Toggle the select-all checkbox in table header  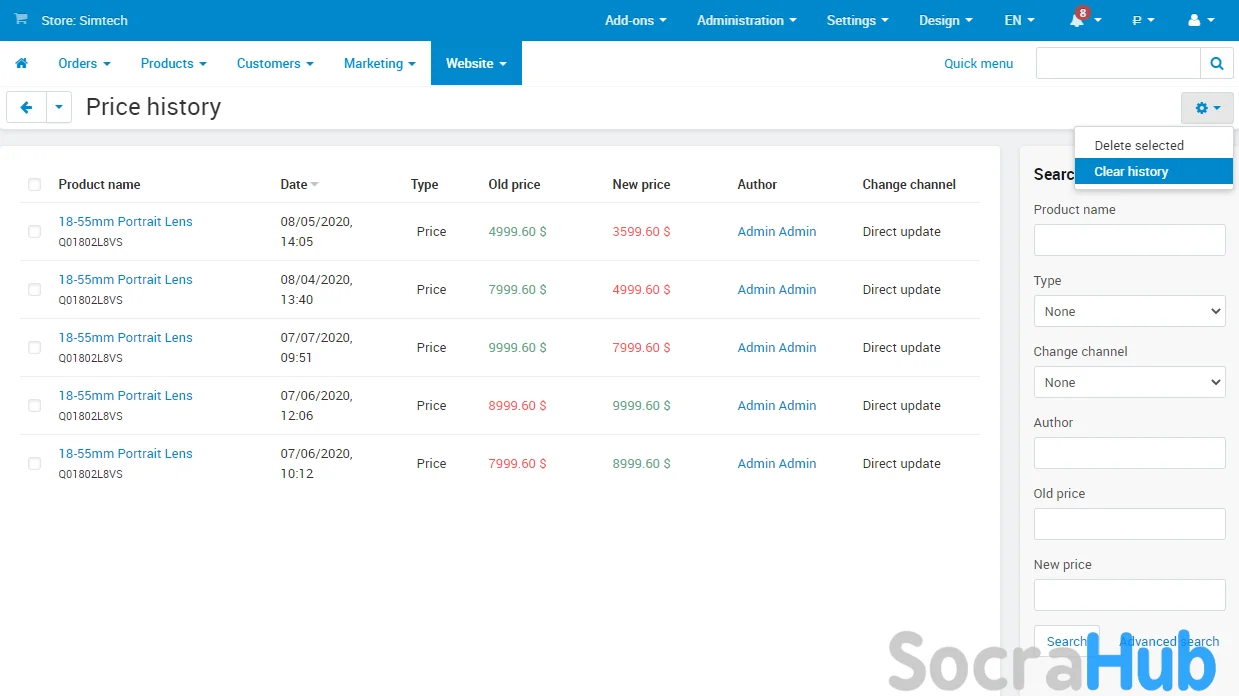[35, 184]
